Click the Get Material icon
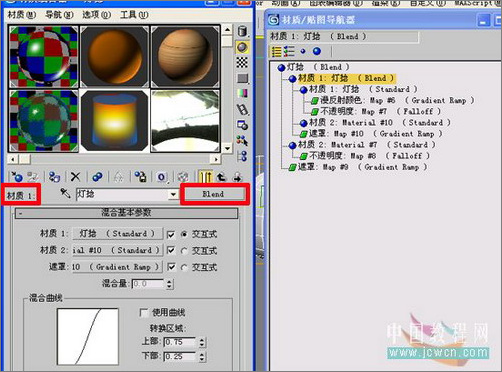Image resolution: width=502 pixels, height=372 pixels. coord(16,177)
